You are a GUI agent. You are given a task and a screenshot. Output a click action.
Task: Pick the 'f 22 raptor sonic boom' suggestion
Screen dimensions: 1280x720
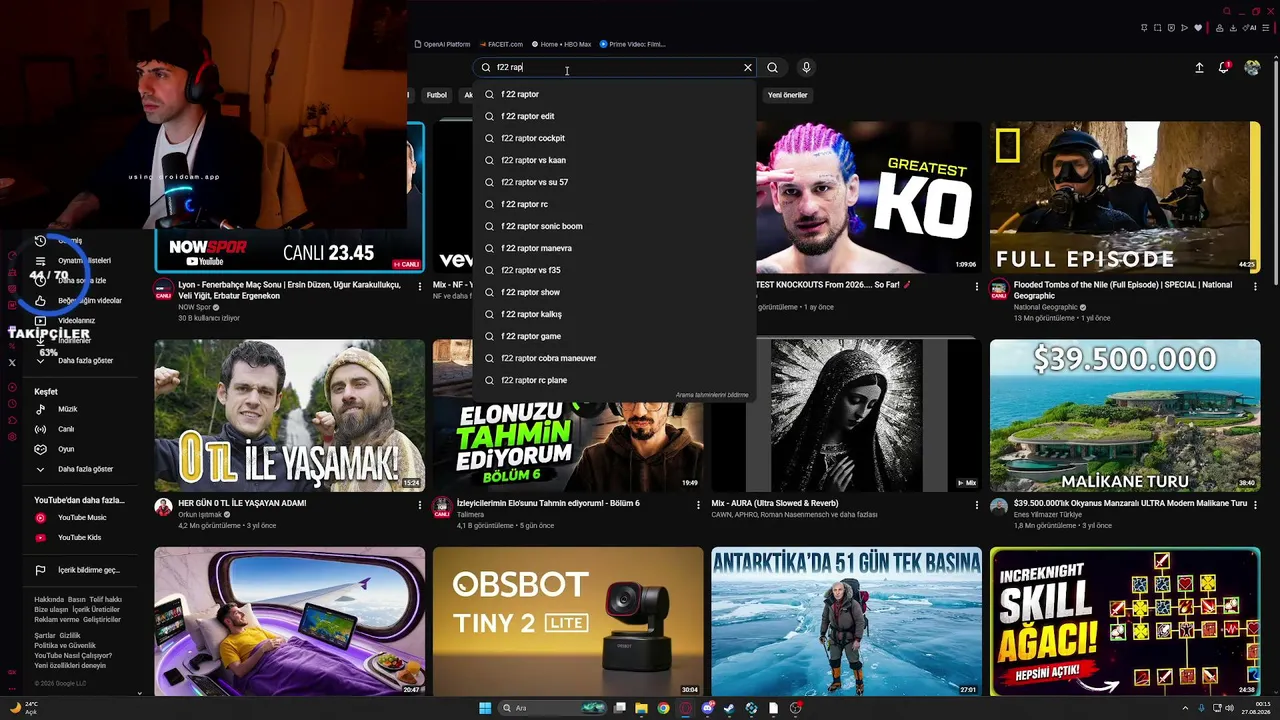(614, 226)
